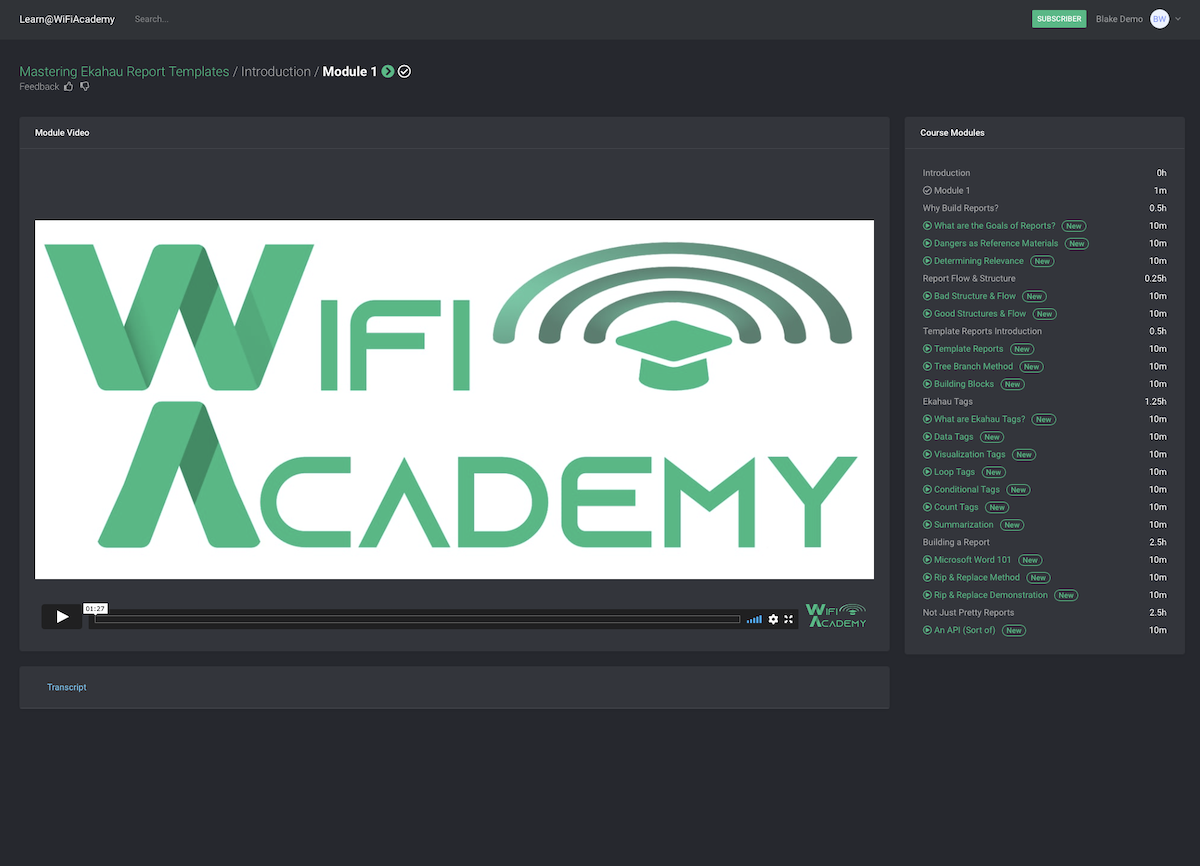Toggle the module complete checkmark in title
This screenshot has width=1200, height=866.
405,72
